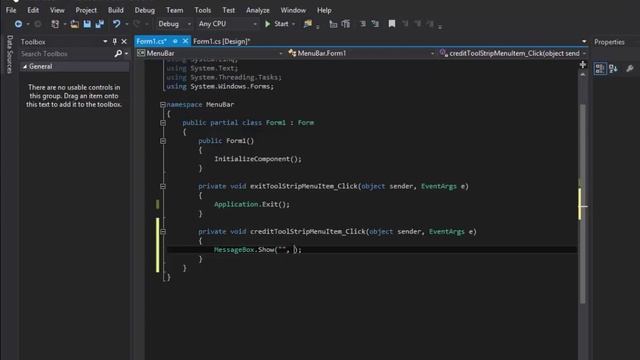Viewport: 640px width, 360px height.
Task: Click the MessageBox.Show code line
Action: click(258, 249)
